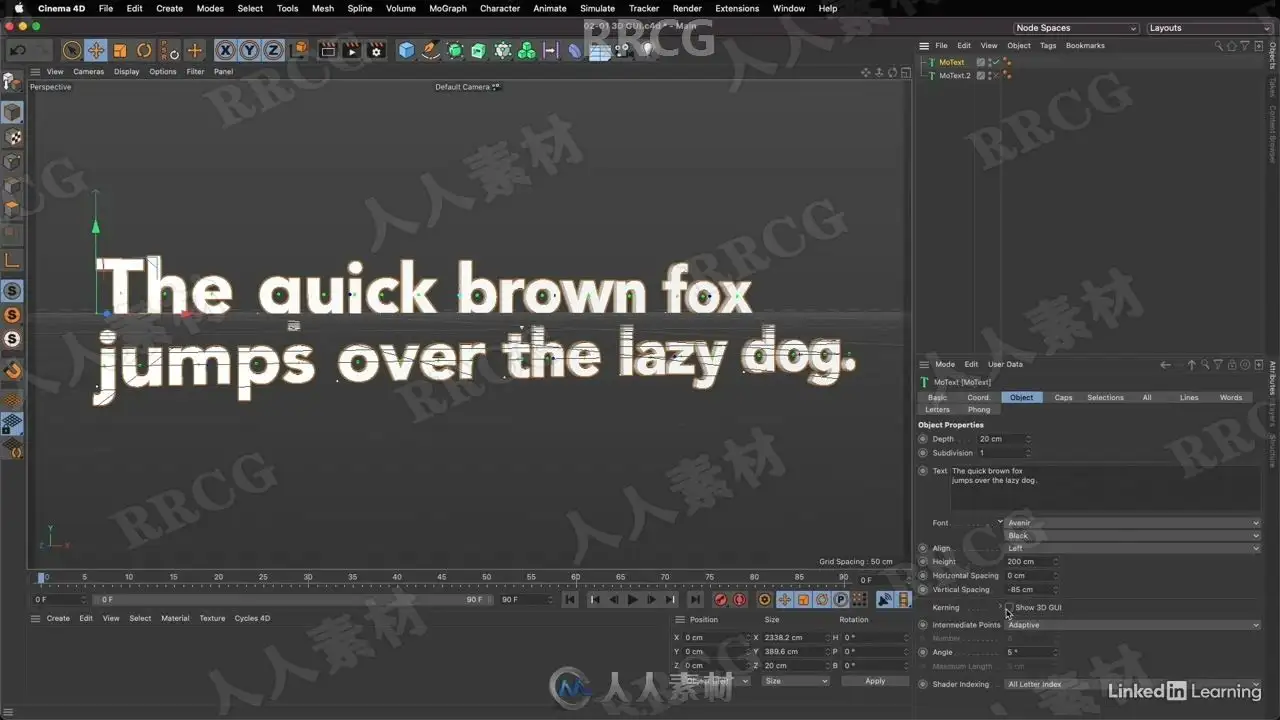
Task: Click the orange Snap S icon in left sidebar
Action: (12, 315)
